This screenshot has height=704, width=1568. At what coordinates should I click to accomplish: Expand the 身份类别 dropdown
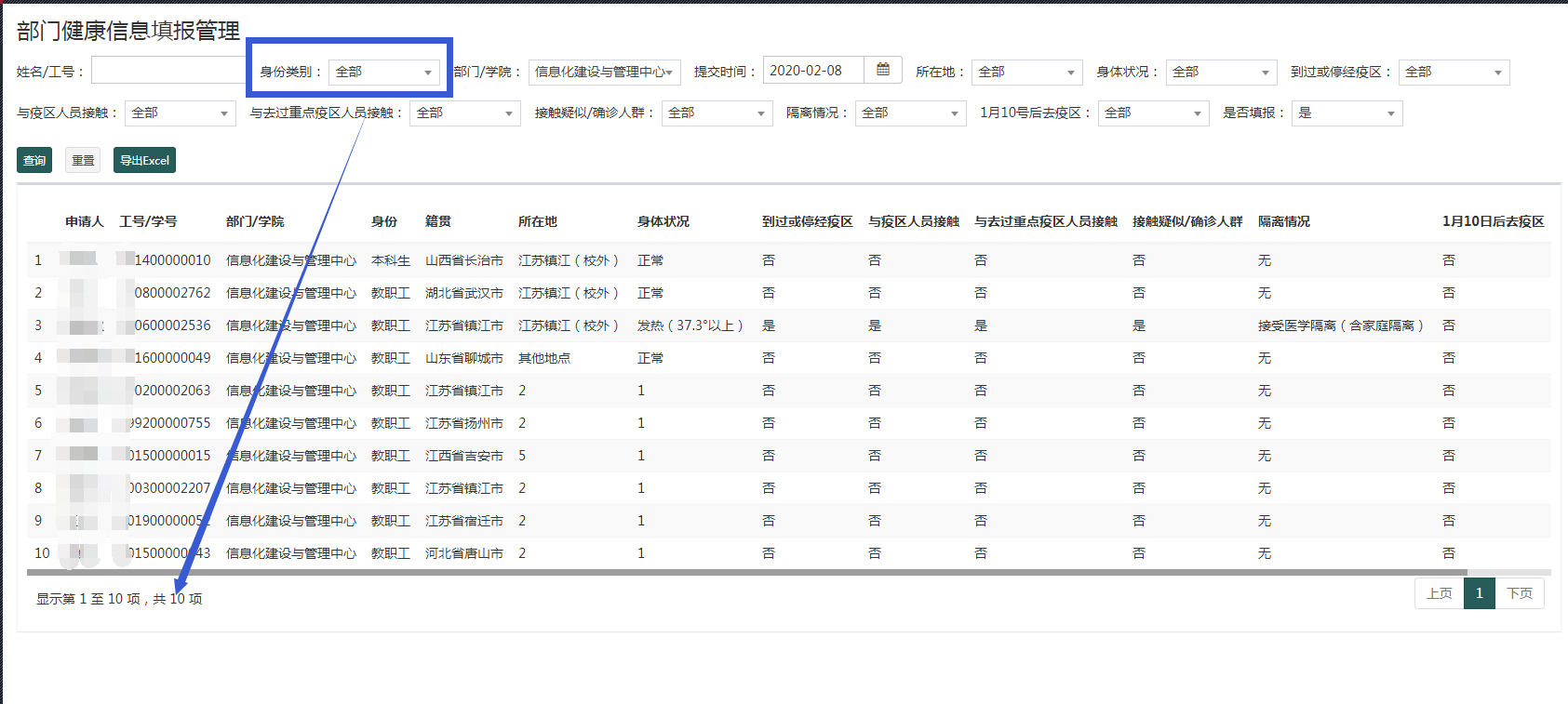click(383, 73)
